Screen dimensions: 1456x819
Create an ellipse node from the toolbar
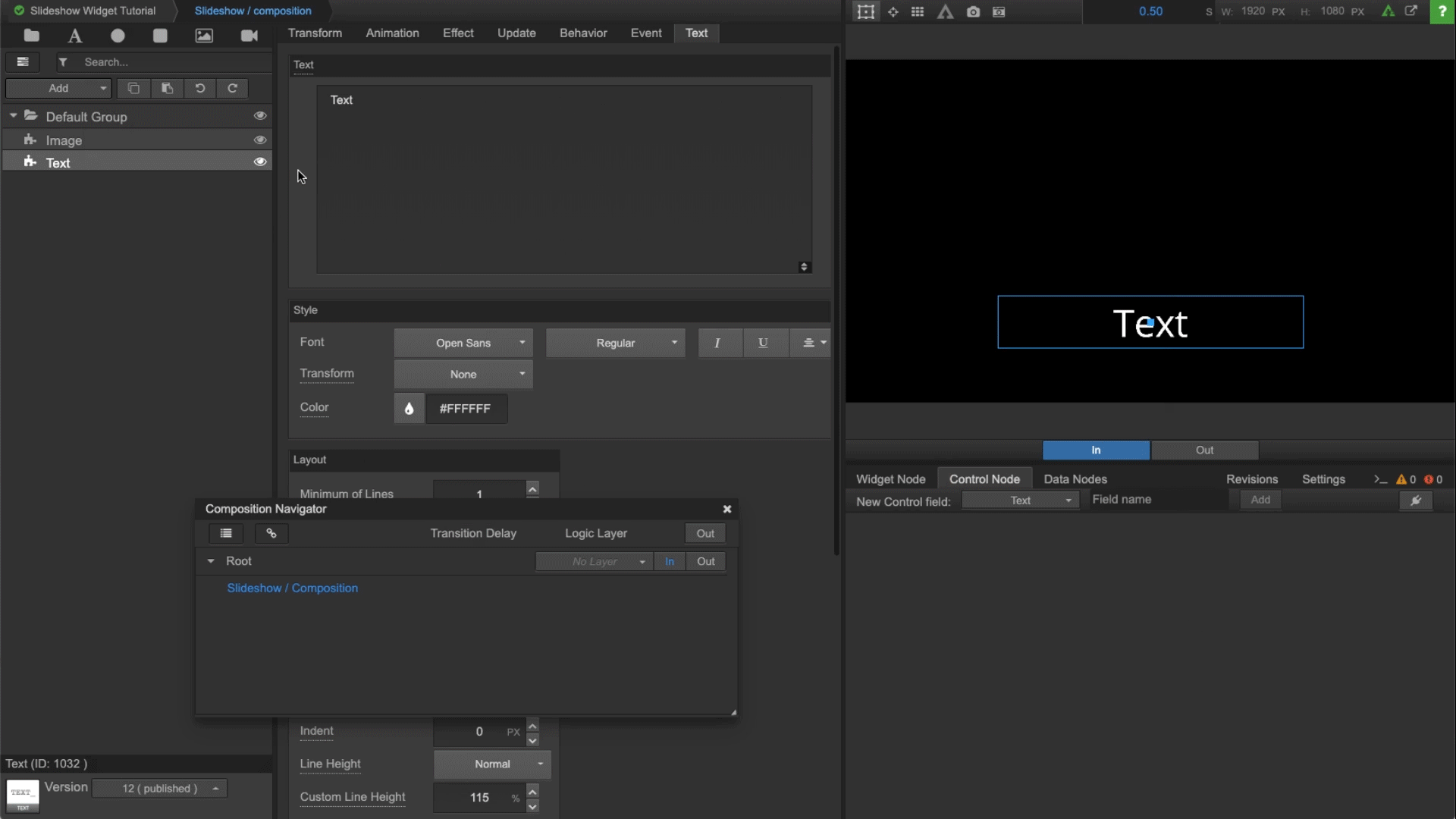coord(118,36)
